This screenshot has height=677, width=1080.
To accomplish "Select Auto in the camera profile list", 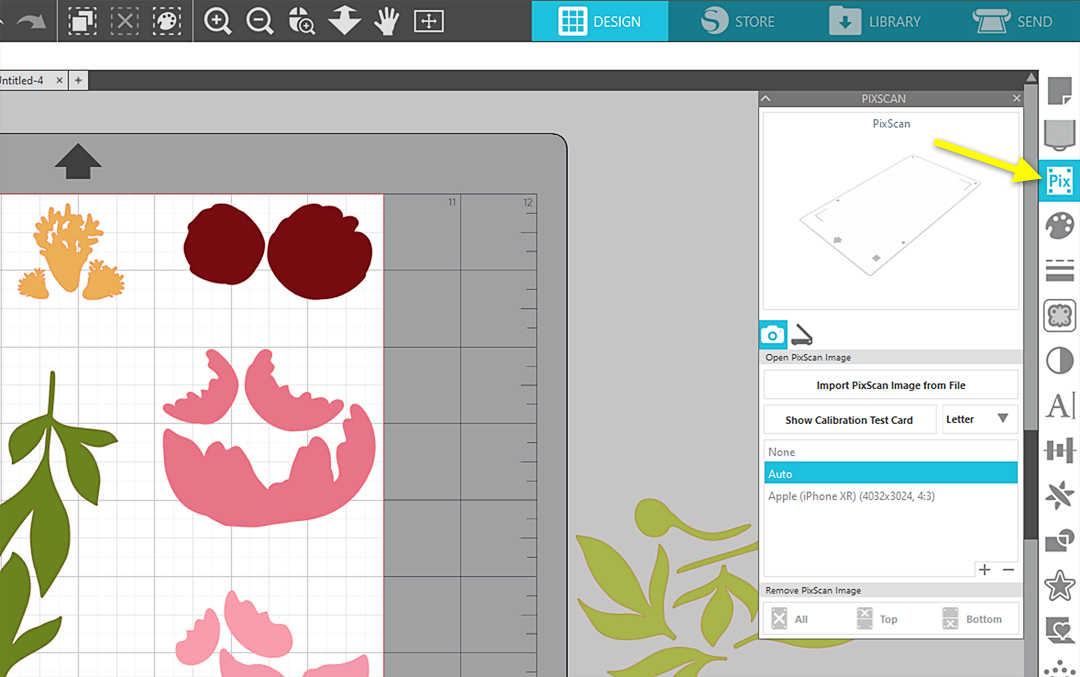I will click(891, 474).
